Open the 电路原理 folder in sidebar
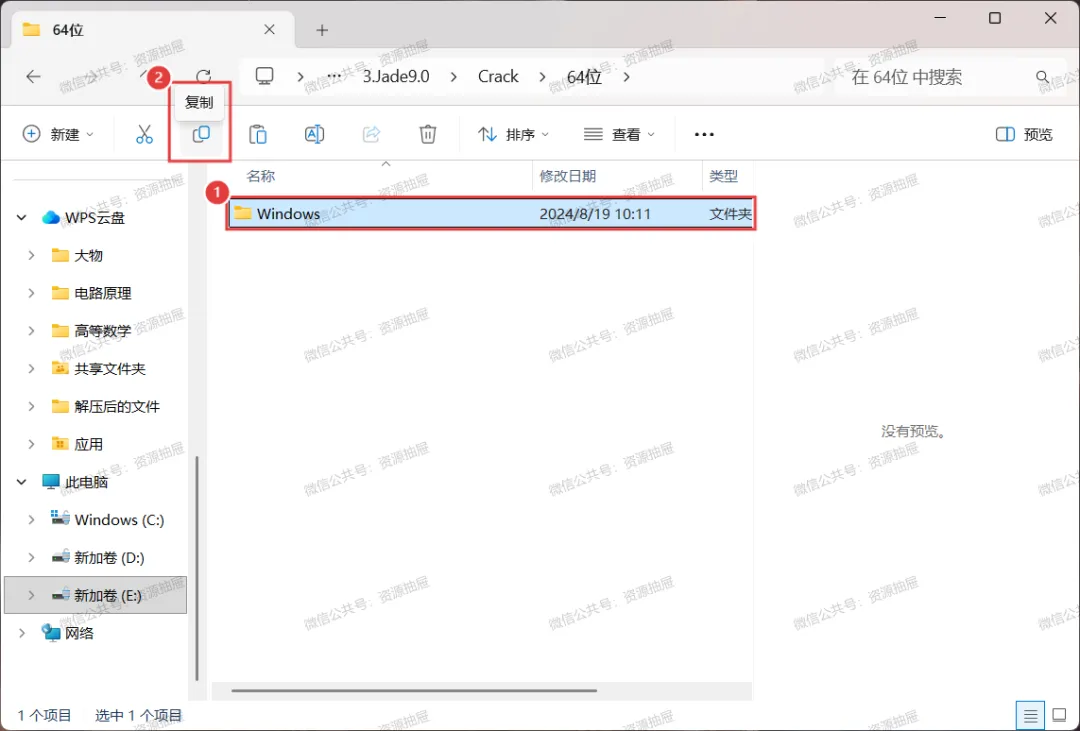Viewport: 1080px width, 731px height. click(92, 294)
